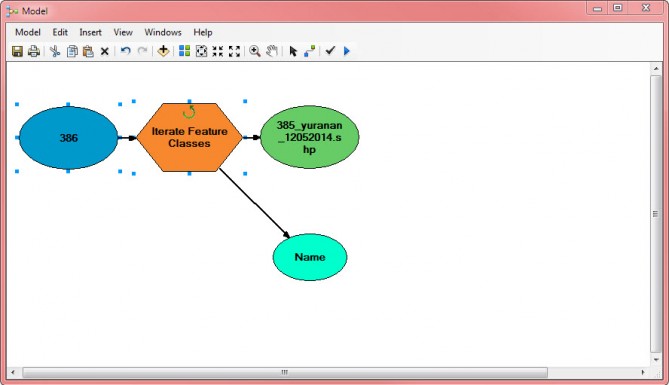Activate the Zoom In magnifier tool
Image resolution: width=669 pixels, height=385 pixels.
tap(255, 51)
